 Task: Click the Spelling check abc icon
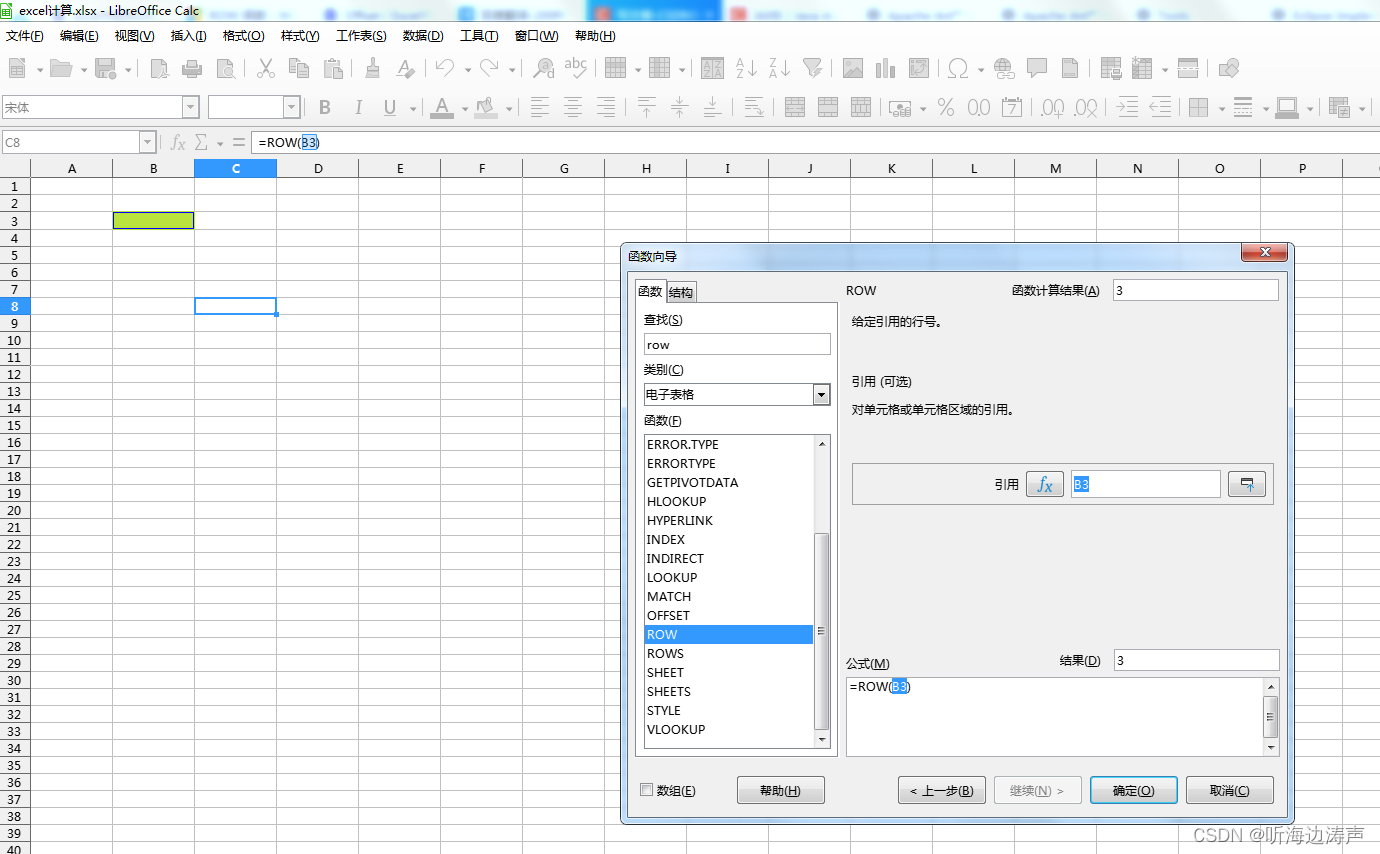coord(576,68)
